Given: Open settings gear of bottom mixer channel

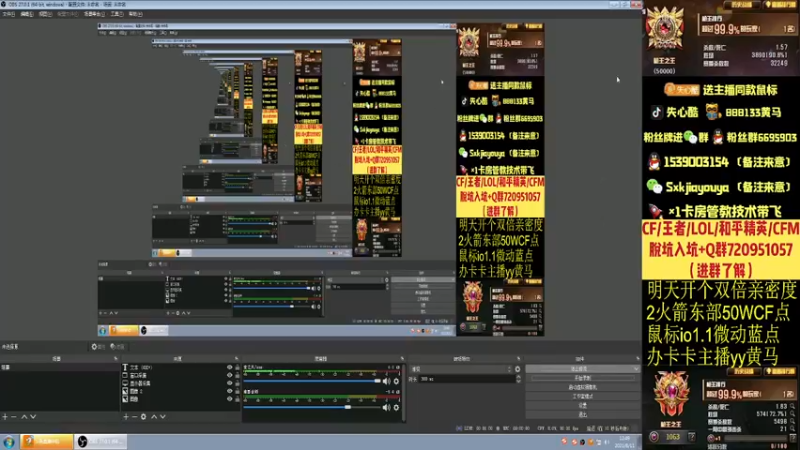Looking at the screenshot, I should [396, 407].
